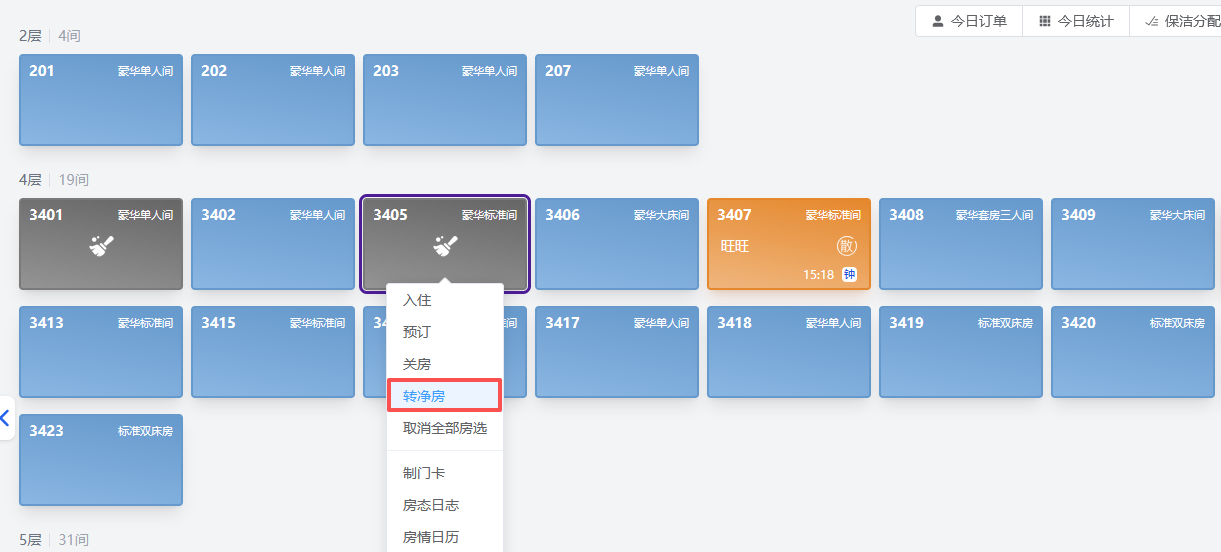This screenshot has width=1221, height=552.
Task: Expand the left sidebar with blue chevron
Action: point(5,418)
